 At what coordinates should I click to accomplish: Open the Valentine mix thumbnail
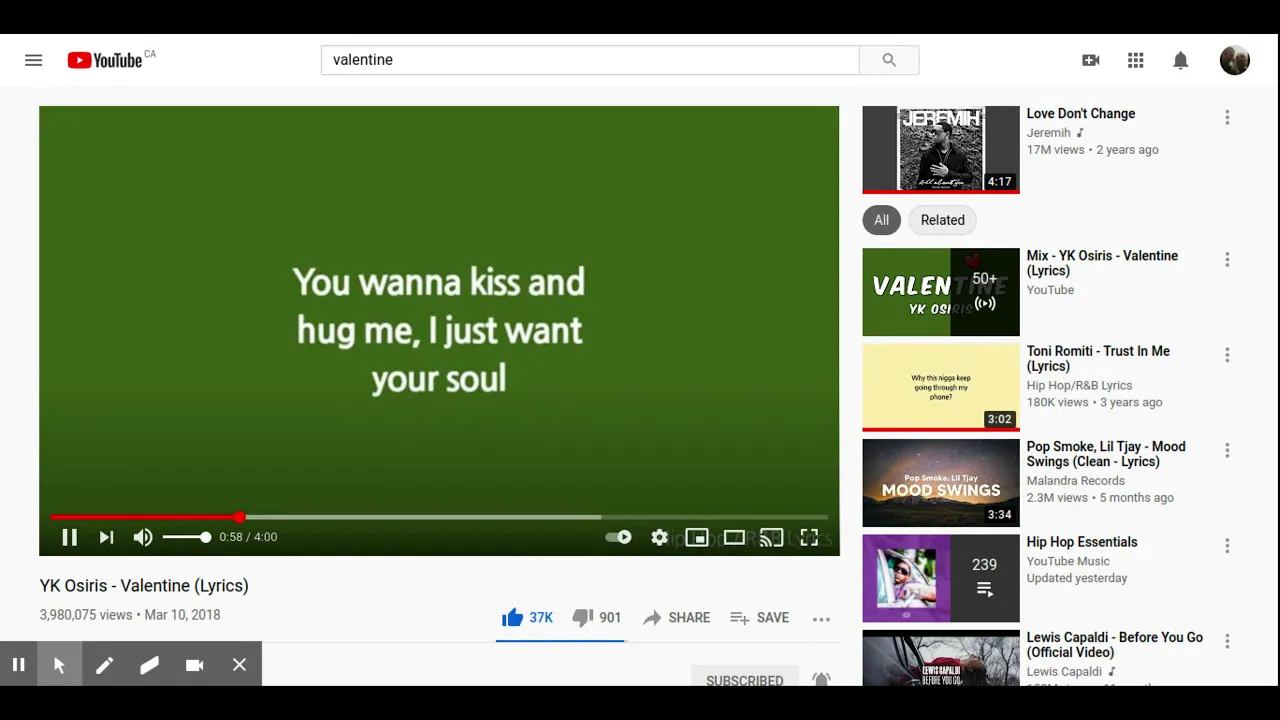tap(941, 292)
